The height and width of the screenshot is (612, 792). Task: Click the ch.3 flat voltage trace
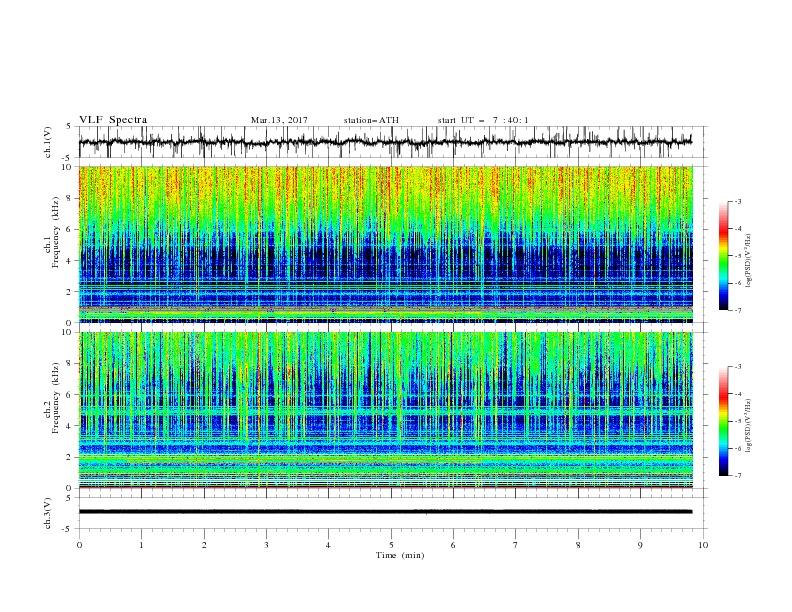click(x=385, y=512)
